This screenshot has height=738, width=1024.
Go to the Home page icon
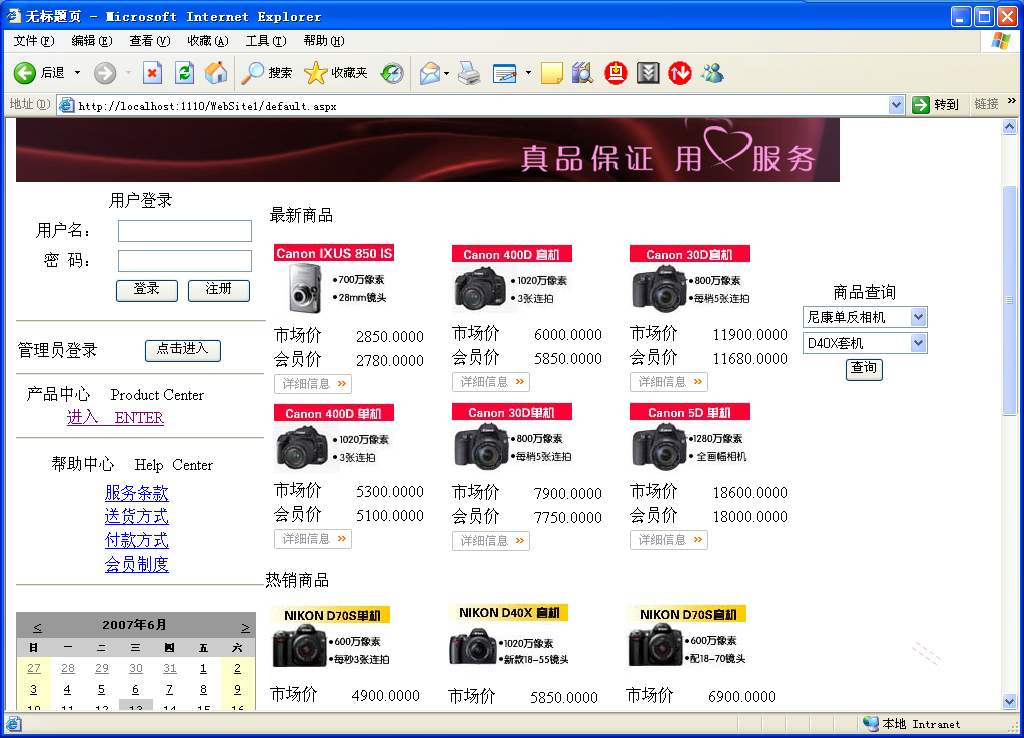click(216, 73)
